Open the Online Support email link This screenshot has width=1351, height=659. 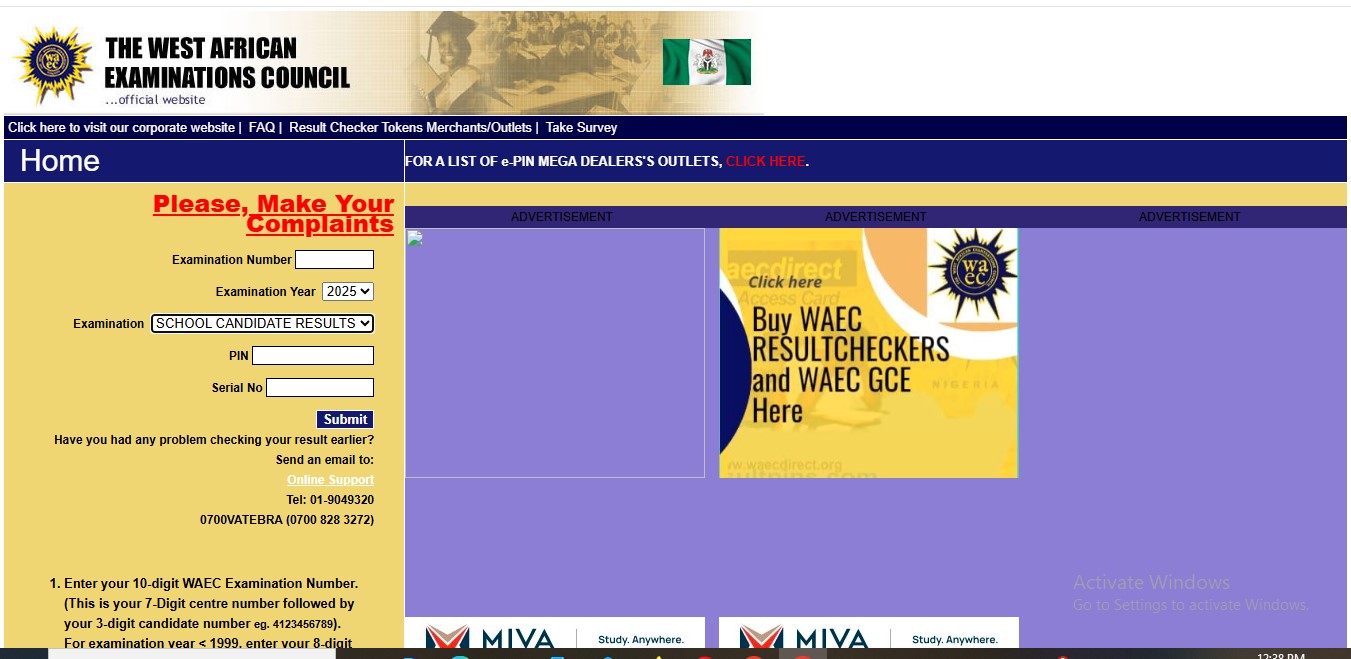pos(330,479)
